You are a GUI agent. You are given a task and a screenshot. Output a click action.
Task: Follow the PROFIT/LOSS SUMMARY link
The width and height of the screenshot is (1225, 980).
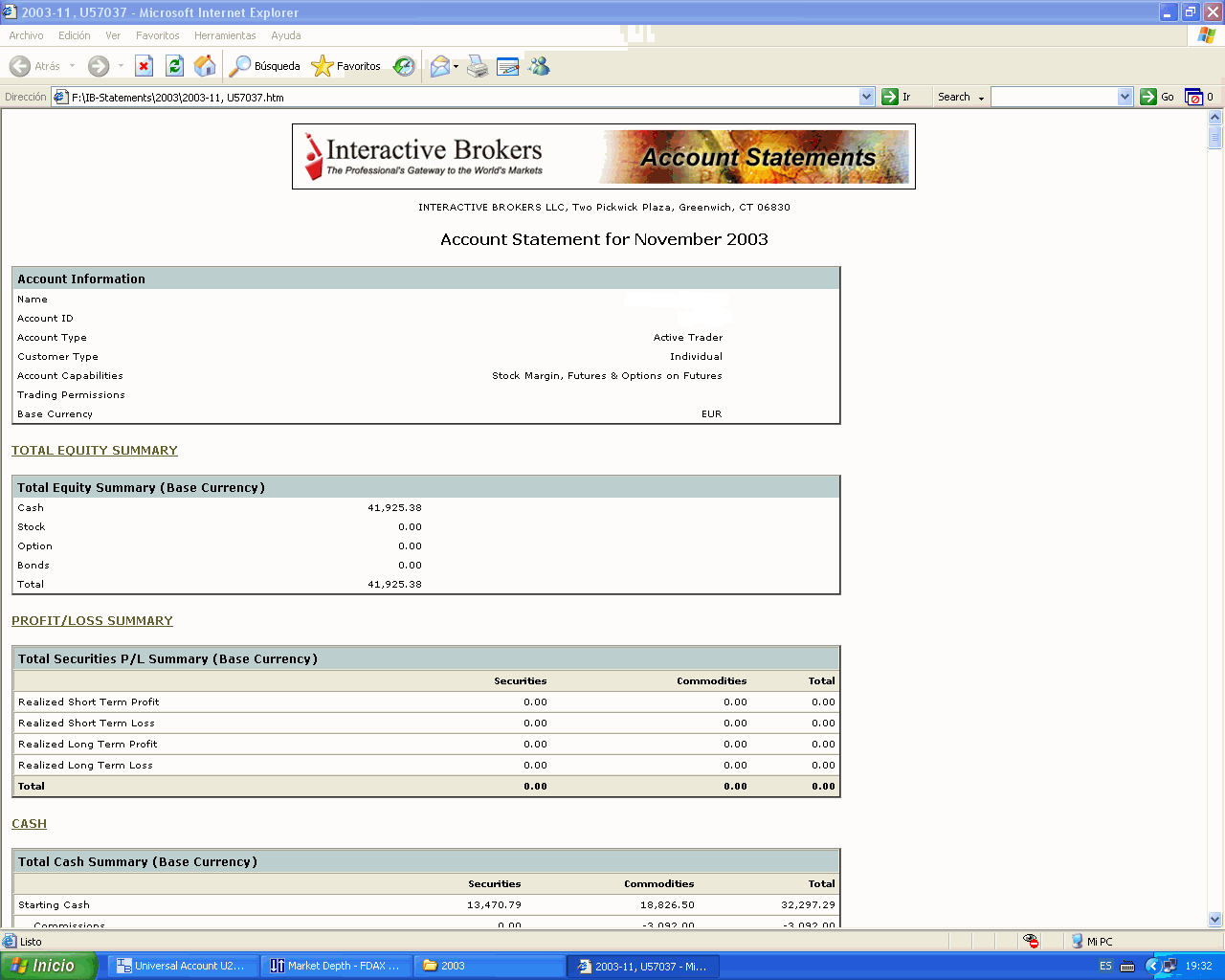point(92,621)
